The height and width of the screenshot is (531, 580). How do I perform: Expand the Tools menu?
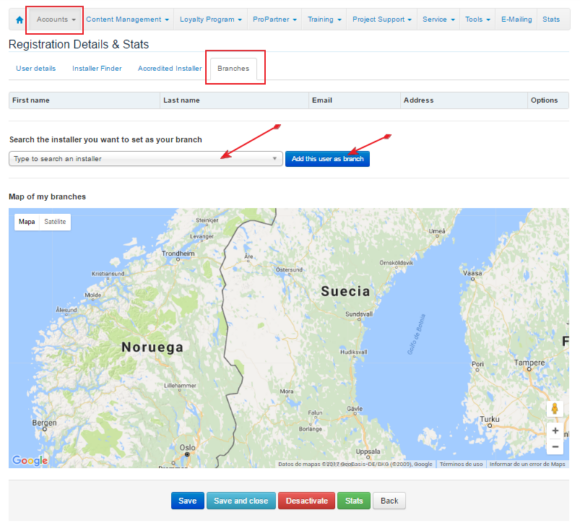pyautogui.click(x=478, y=20)
